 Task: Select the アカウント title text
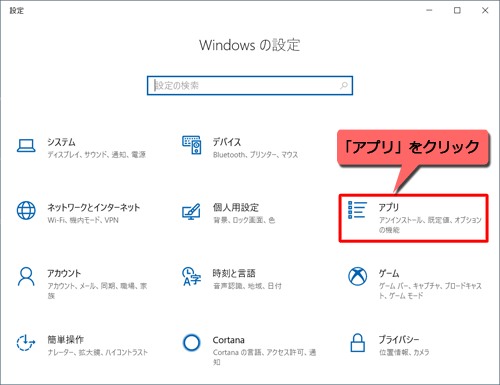click(64, 273)
